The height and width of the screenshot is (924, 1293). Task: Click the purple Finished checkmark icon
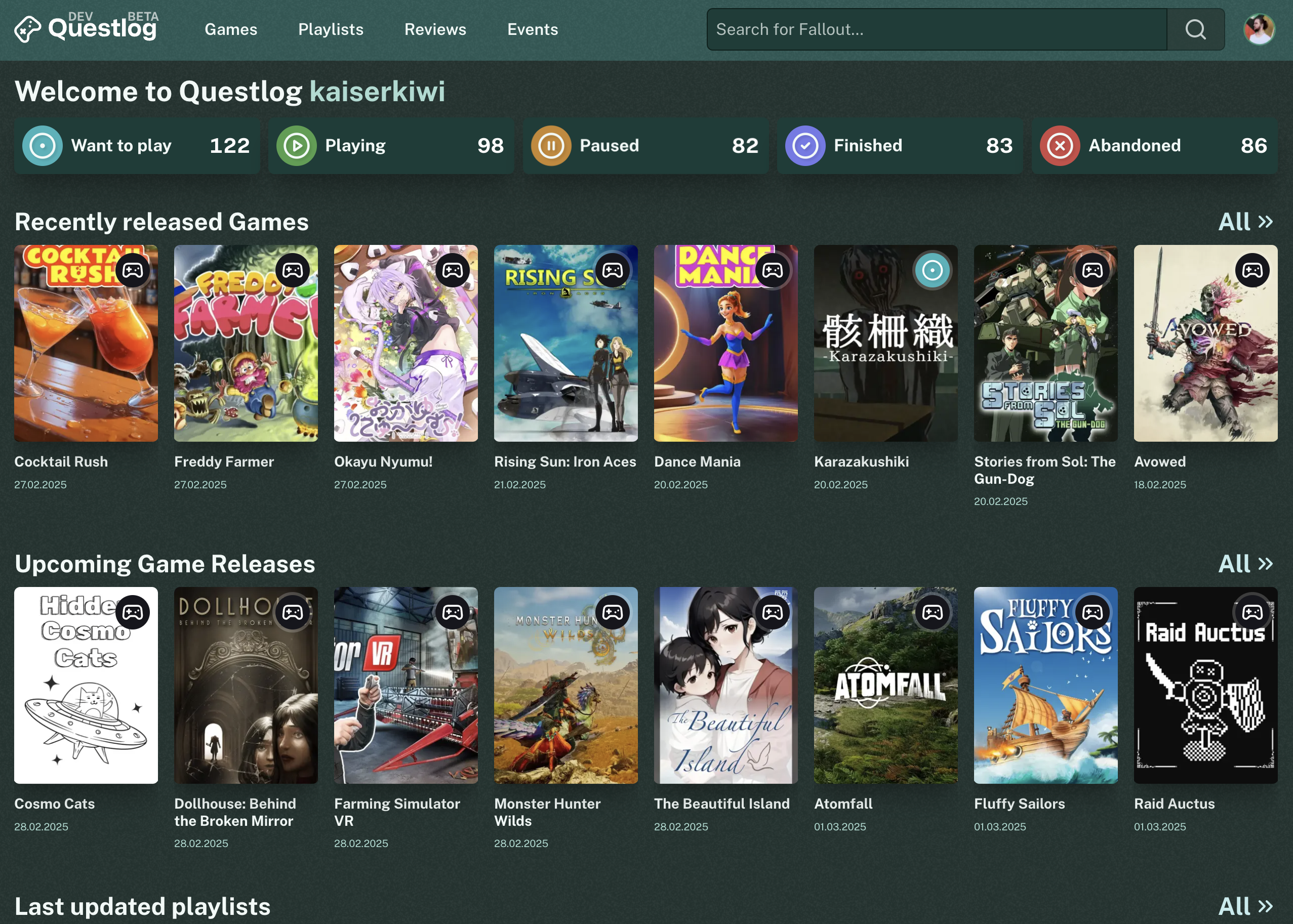click(805, 146)
